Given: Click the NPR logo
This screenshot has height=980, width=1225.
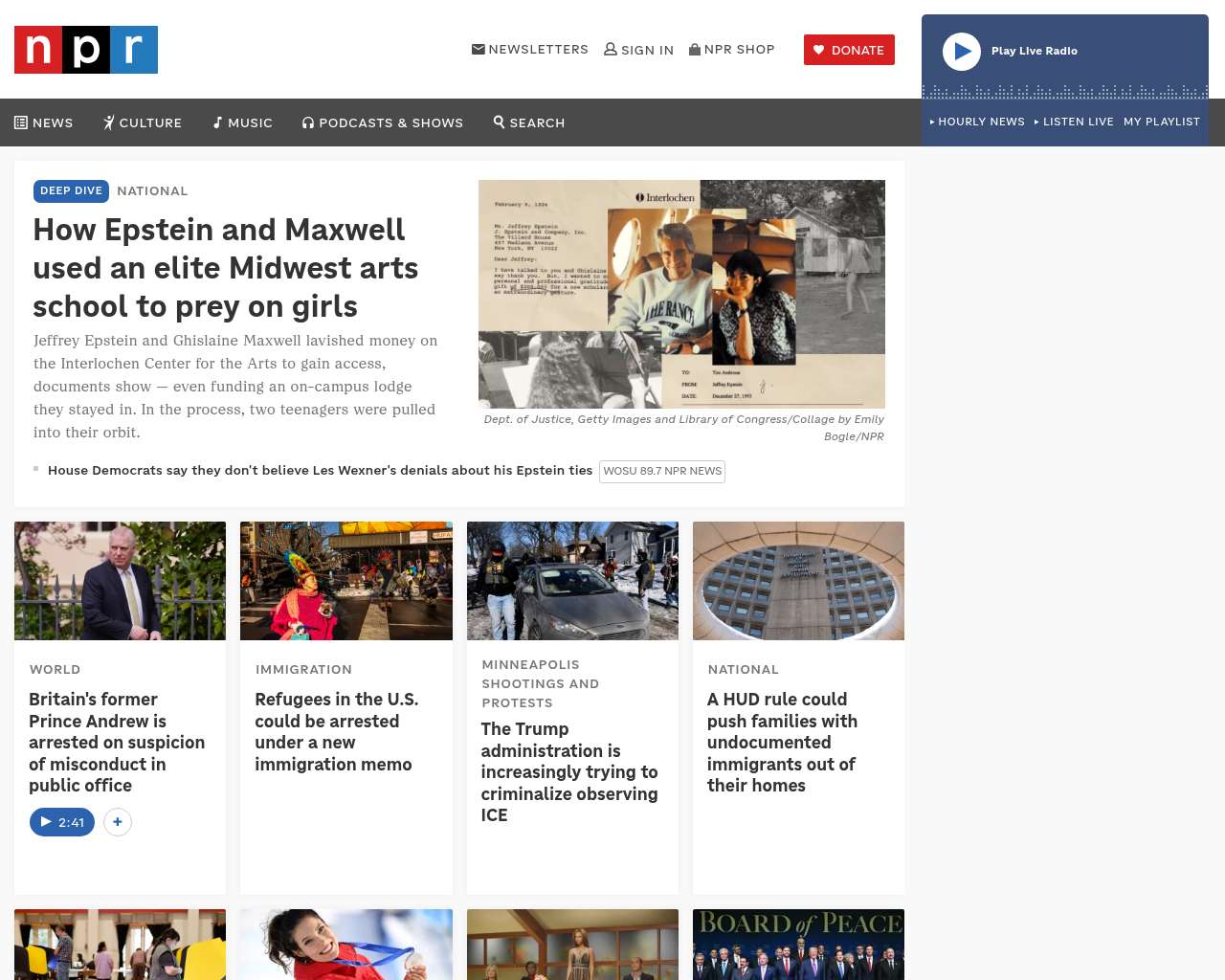Looking at the screenshot, I should tap(86, 50).
